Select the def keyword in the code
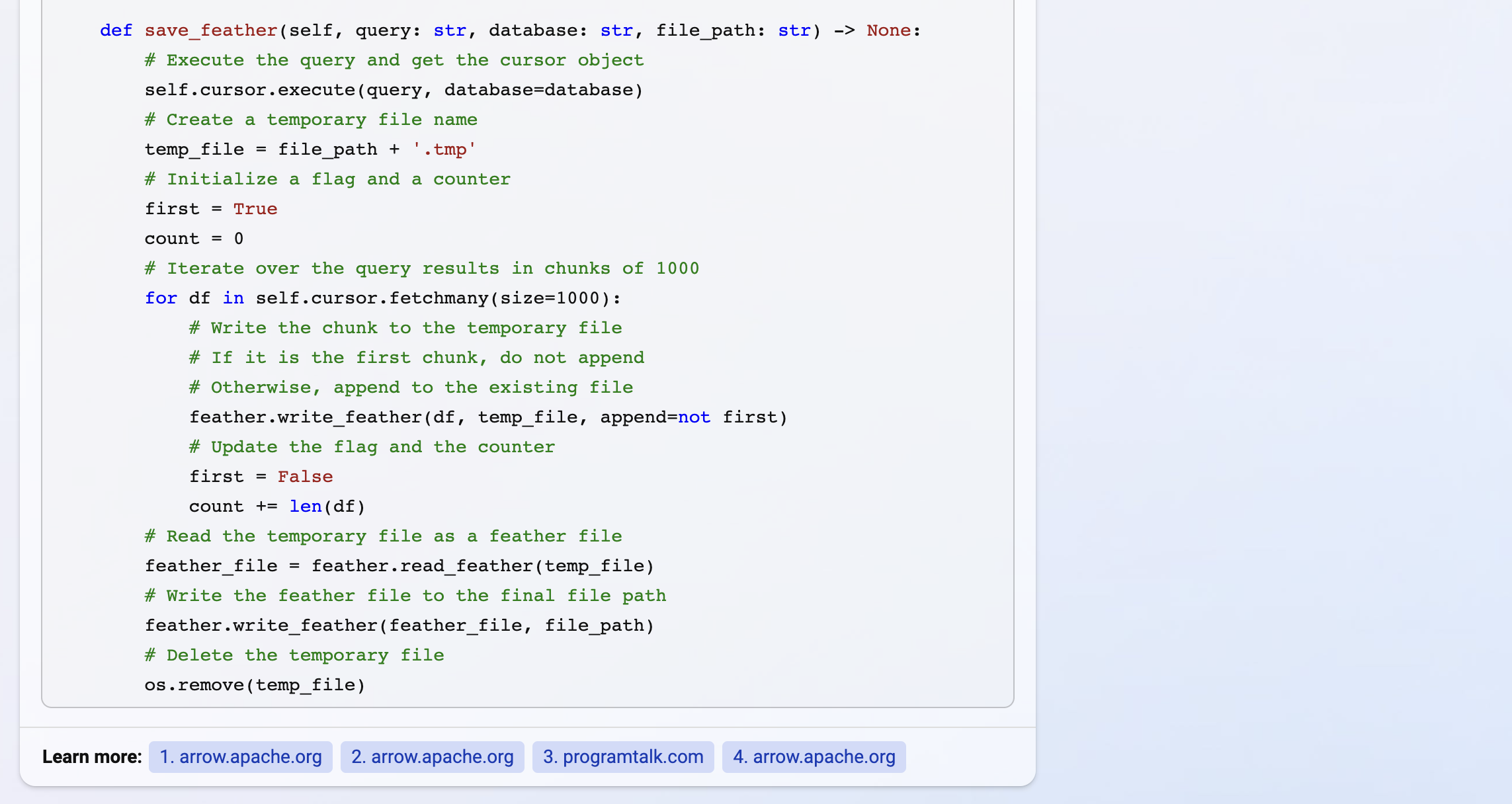 116,30
